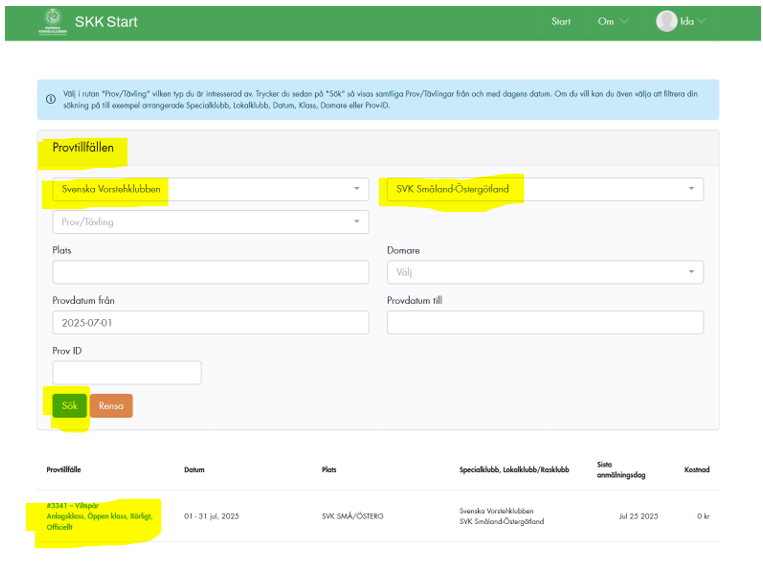Click the orange Rensa button

coord(111,406)
